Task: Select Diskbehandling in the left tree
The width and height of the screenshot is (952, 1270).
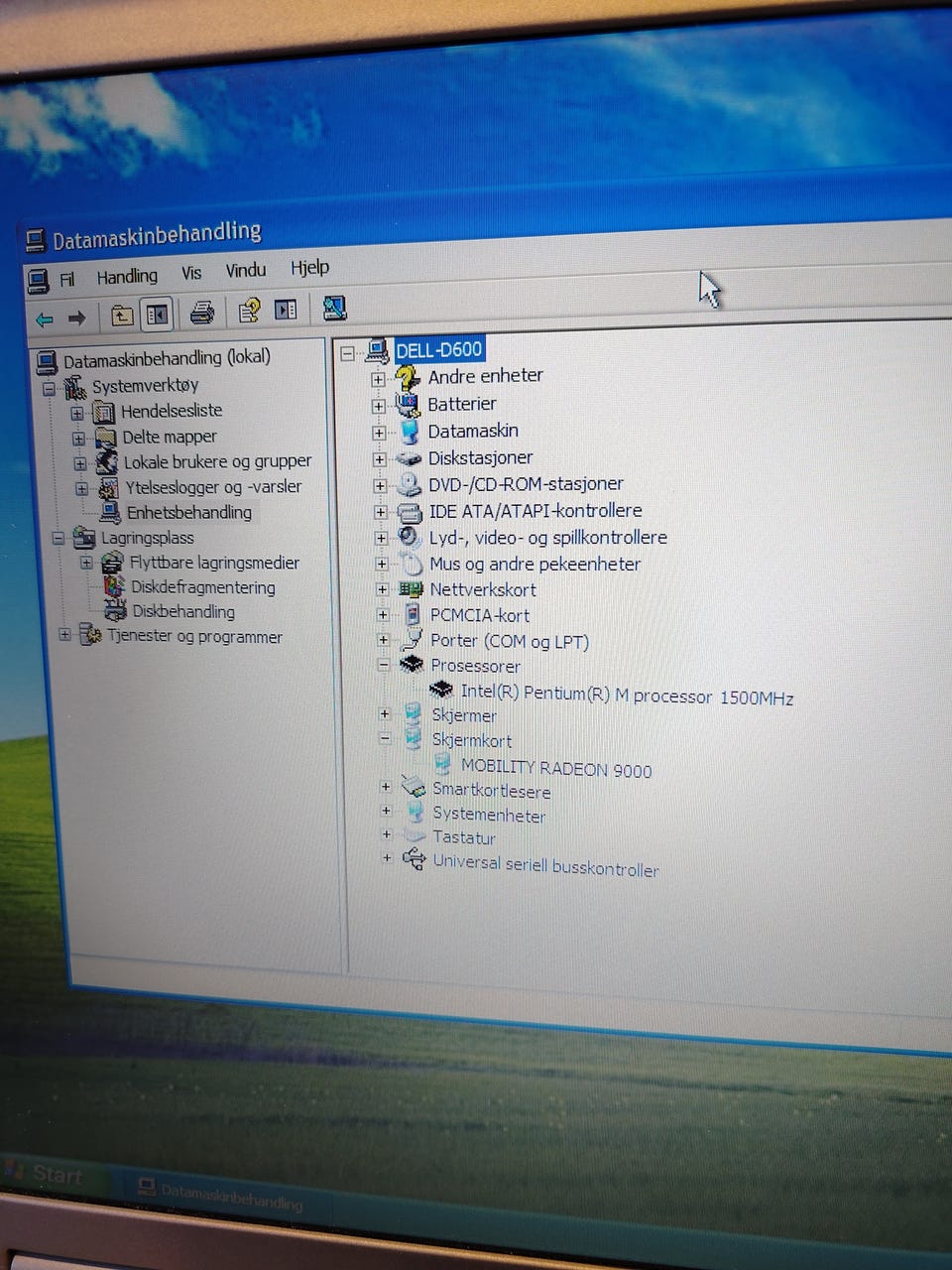Action: [x=183, y=612]
